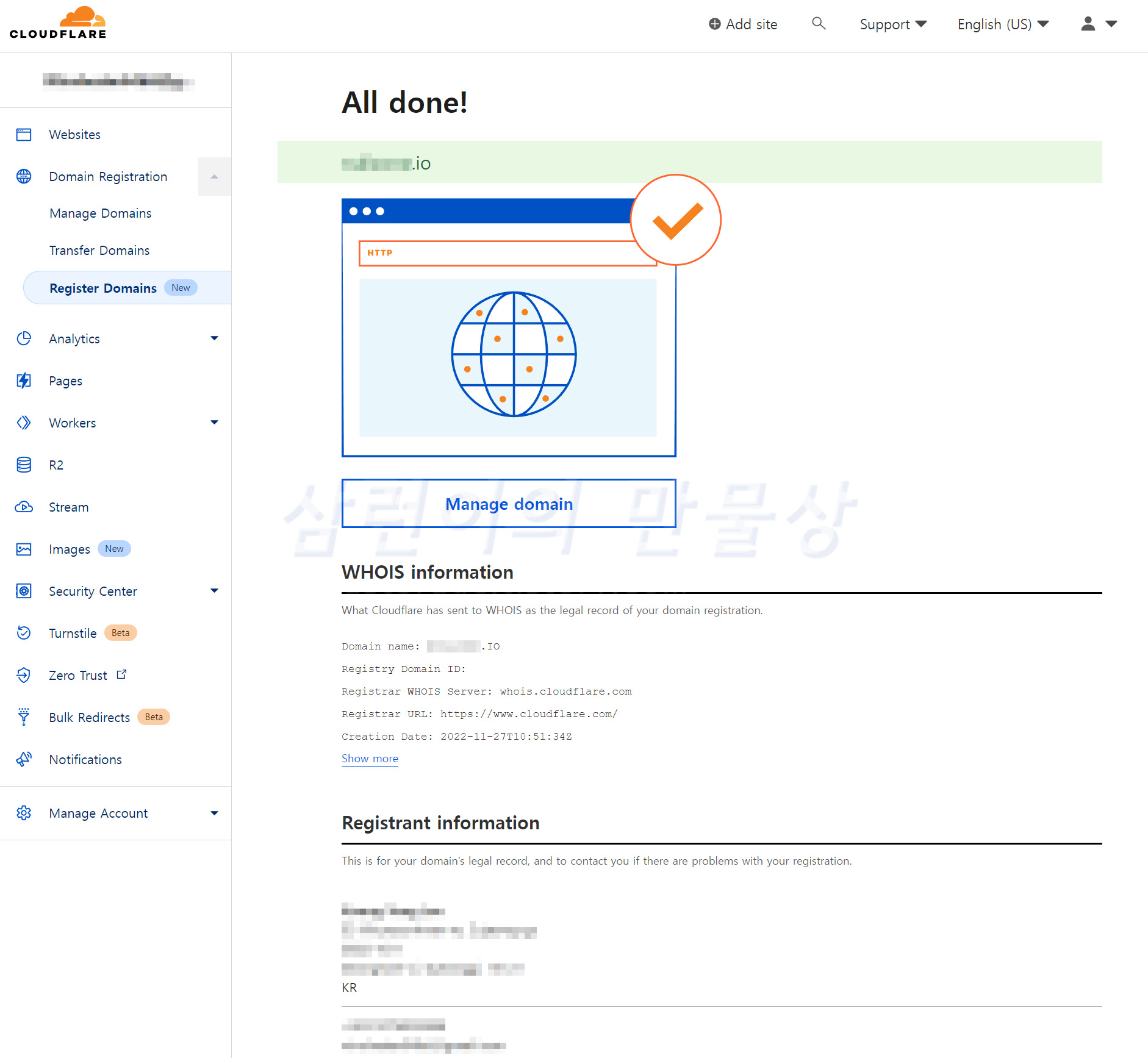
Task: Click the WHOIS information heading
Action: 428,572
